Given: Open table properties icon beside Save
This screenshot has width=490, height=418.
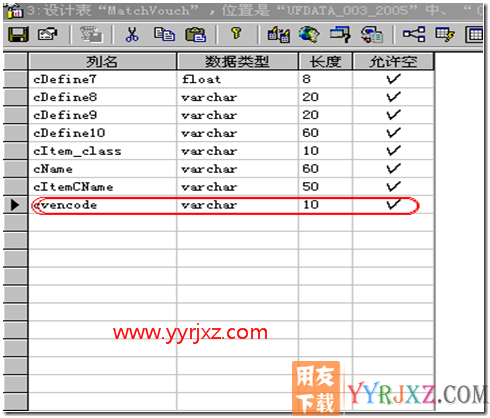Looking at the screenshot, I should pyautogui.click(x=48, y=34).
